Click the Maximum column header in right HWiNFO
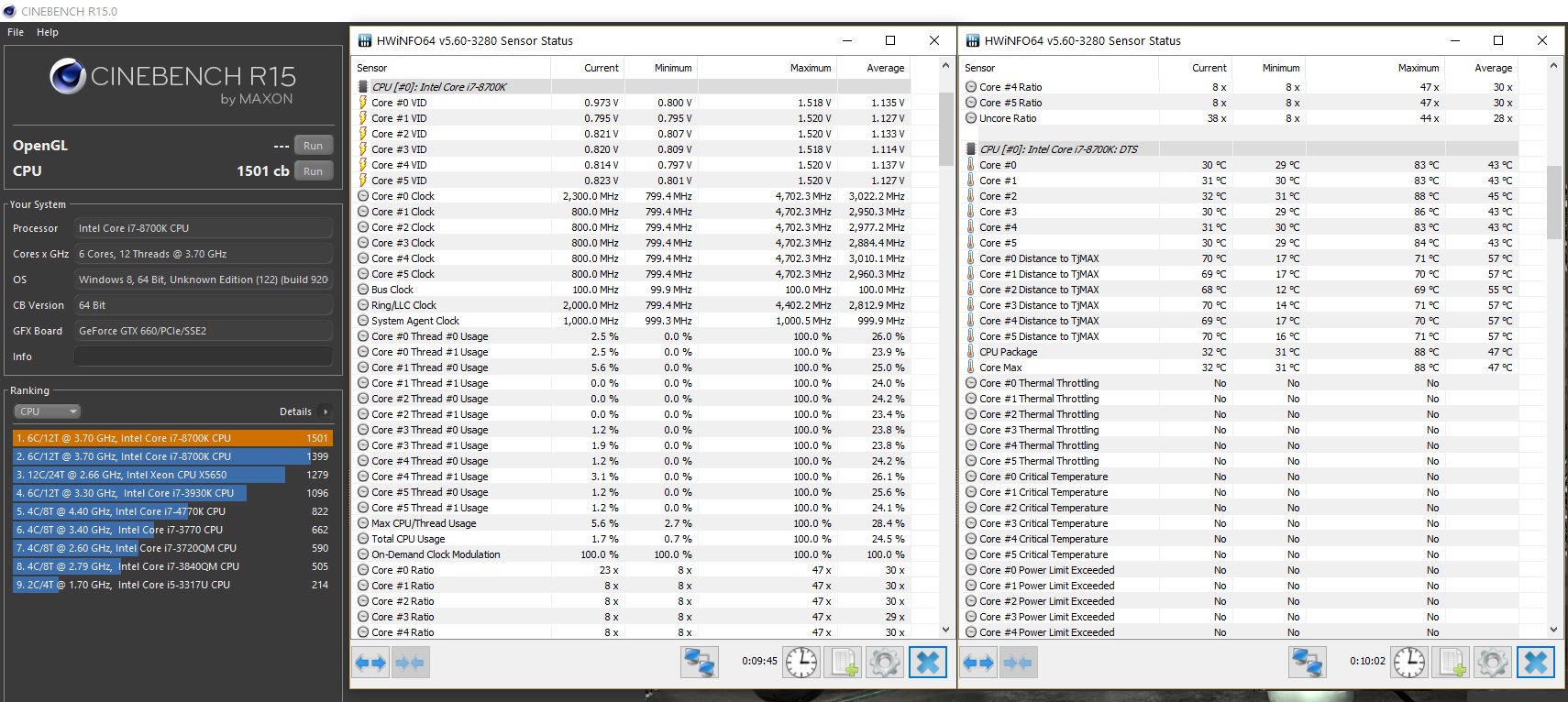This screenshot has width=1568, height=702. pyautogui.click(x=1375, y=68)
